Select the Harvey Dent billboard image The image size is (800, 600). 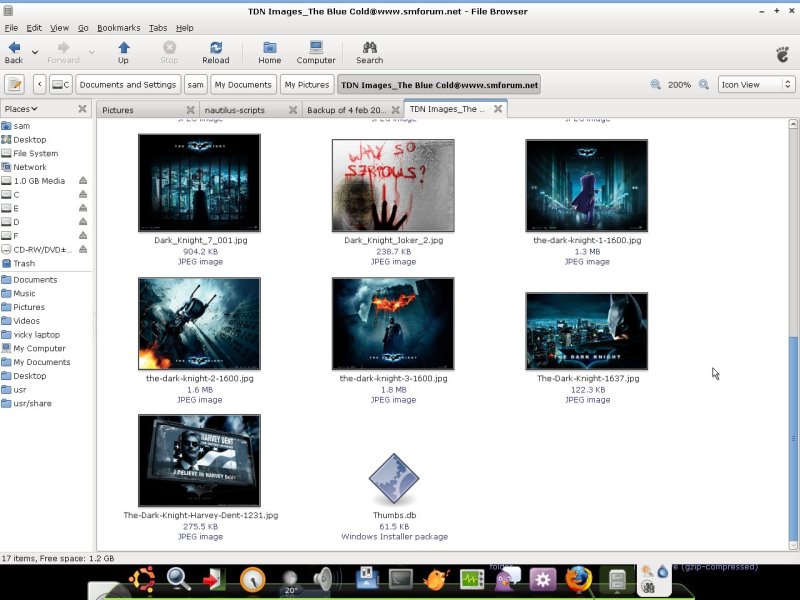coord(199,460)
